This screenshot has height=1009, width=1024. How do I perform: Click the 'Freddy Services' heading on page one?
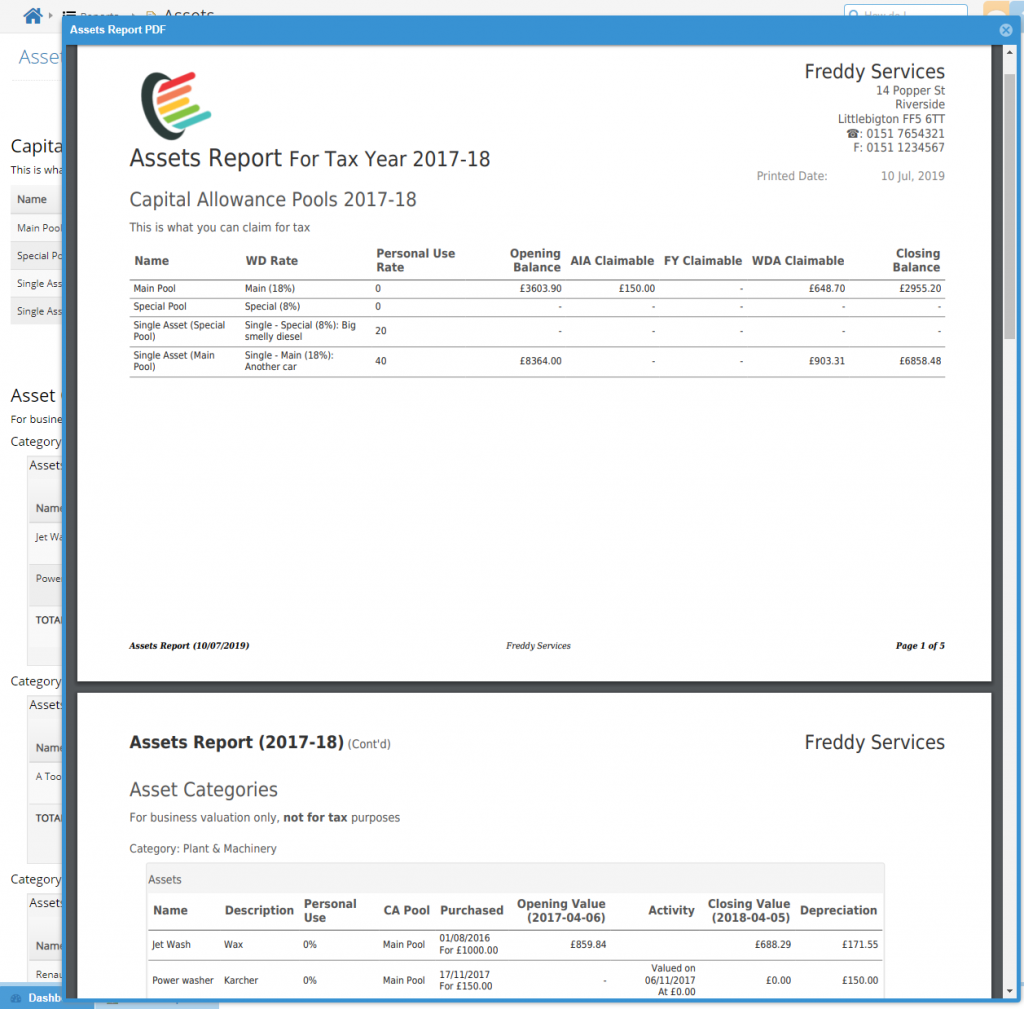874,71
